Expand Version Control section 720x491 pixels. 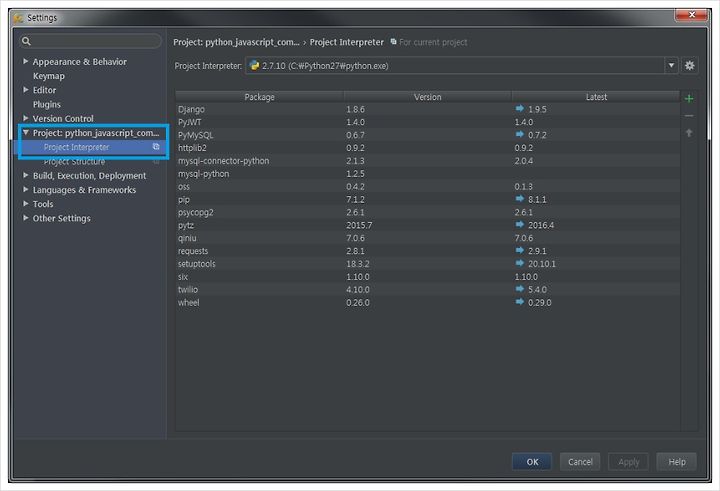tap(26, 118)
